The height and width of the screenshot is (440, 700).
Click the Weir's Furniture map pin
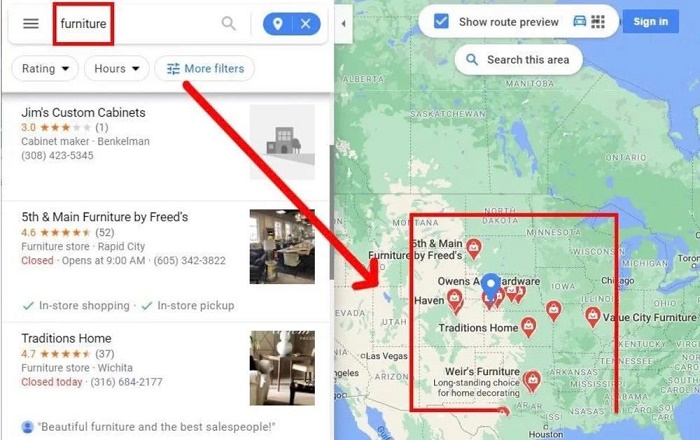[532, 381]
